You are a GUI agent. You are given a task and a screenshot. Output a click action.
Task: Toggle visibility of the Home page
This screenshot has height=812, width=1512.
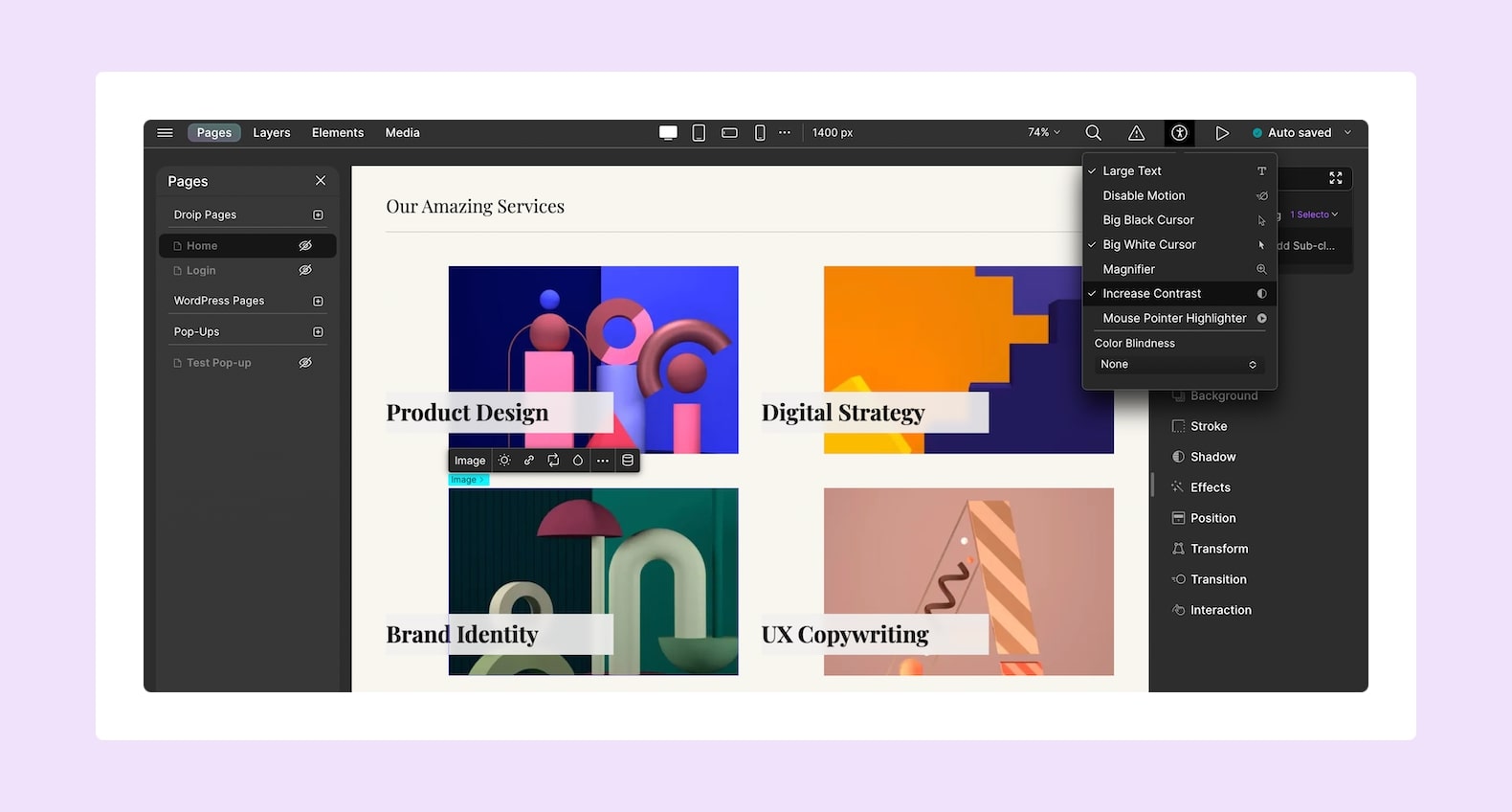point(305,246)
